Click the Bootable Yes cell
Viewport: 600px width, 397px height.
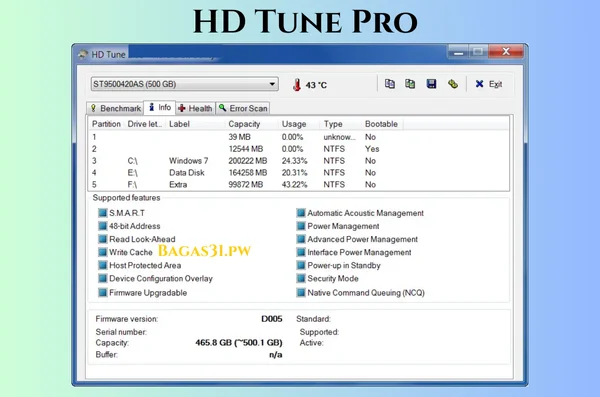372,149
